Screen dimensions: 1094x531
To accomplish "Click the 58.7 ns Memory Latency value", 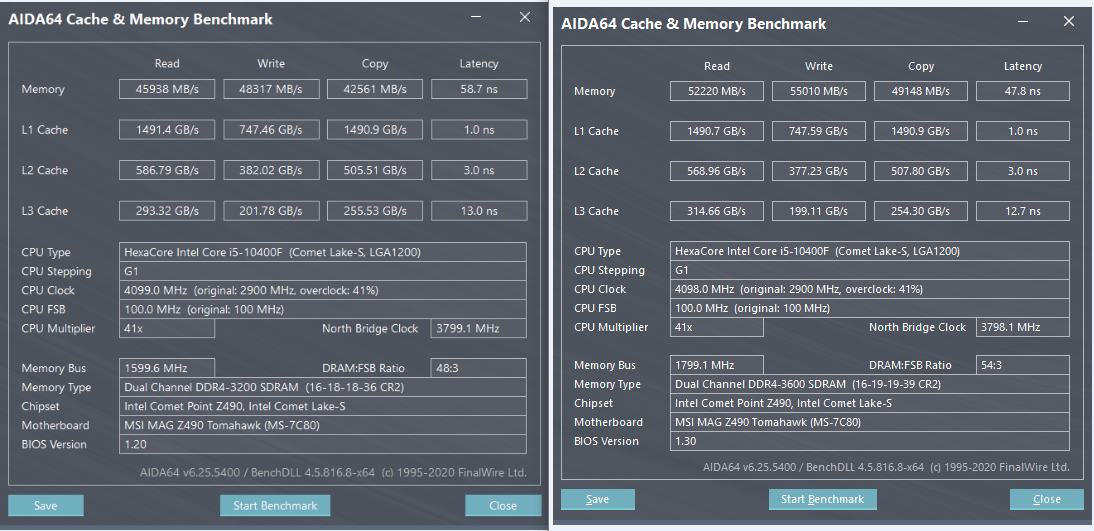I will [478, 89].
